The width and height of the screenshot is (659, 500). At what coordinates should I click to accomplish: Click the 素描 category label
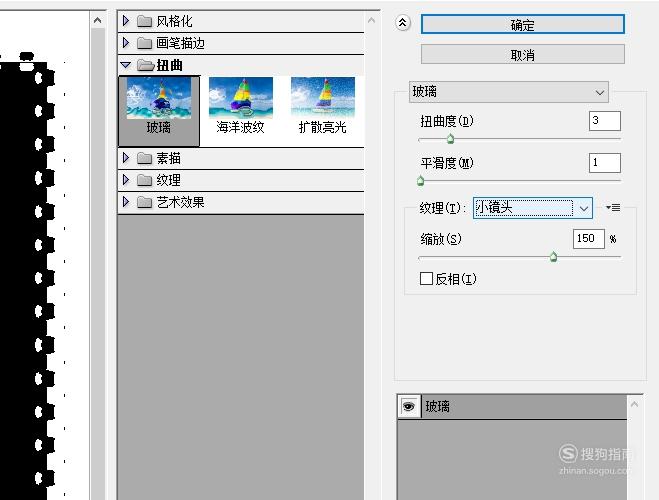169,158
